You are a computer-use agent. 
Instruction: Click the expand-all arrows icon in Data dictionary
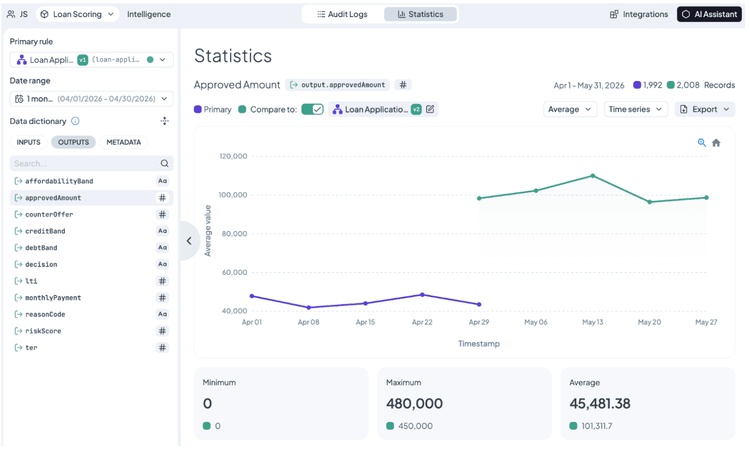coord(165,121)
